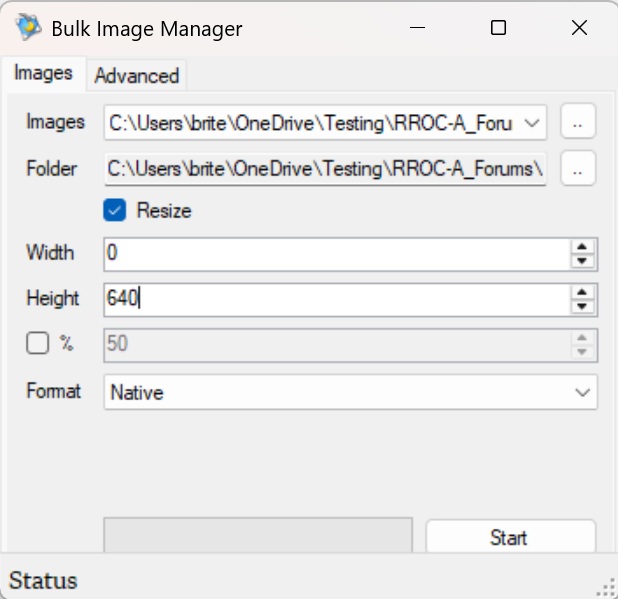
Task: Increase Width using the up arrow
Action: pos(582,246)
